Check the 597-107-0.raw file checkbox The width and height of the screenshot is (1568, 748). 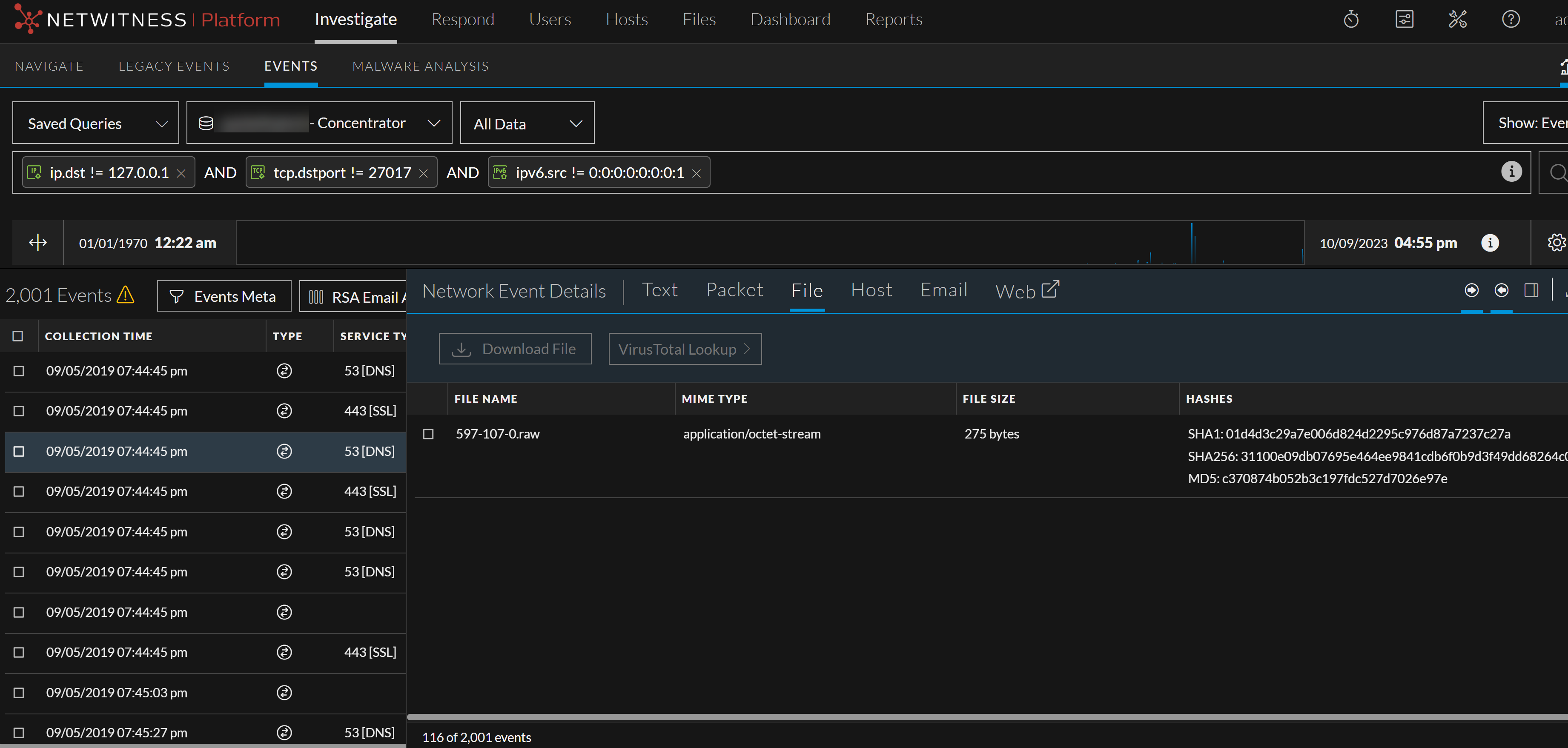pyautogui.click(x=429, y=434)
